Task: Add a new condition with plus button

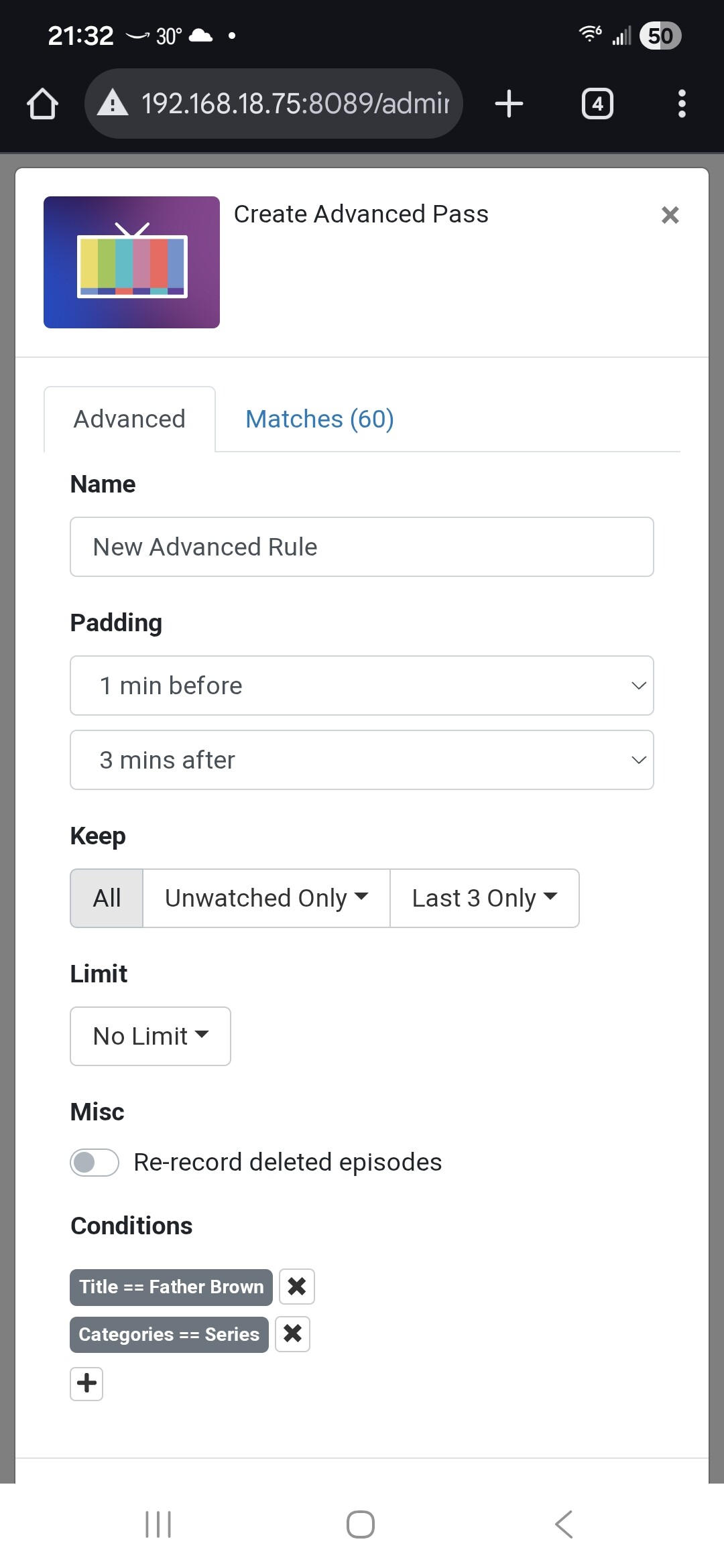Action: pyautogui.click(x=86, y=1384)
